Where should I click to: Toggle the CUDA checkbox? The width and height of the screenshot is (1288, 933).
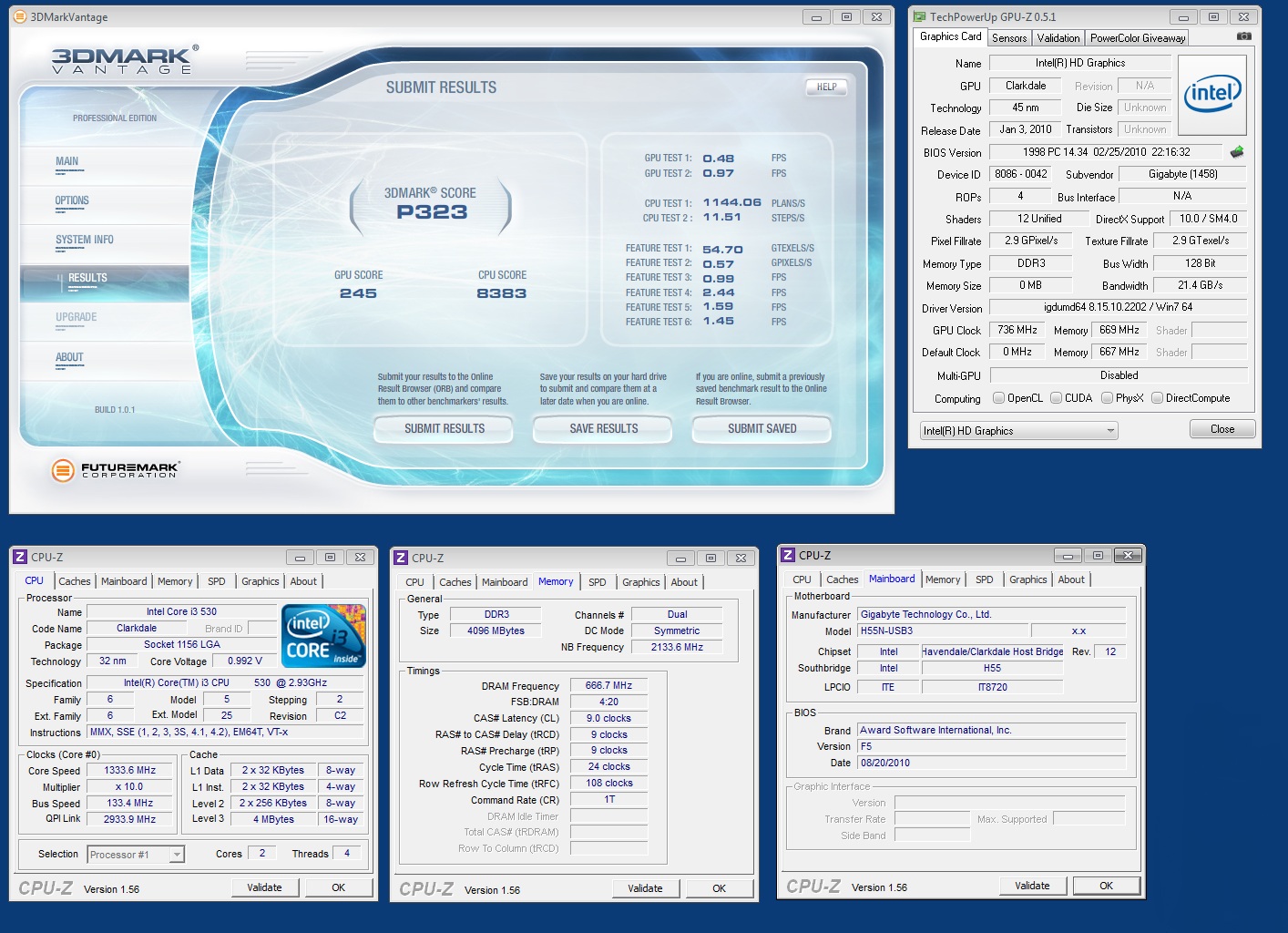coord(1056,398)
